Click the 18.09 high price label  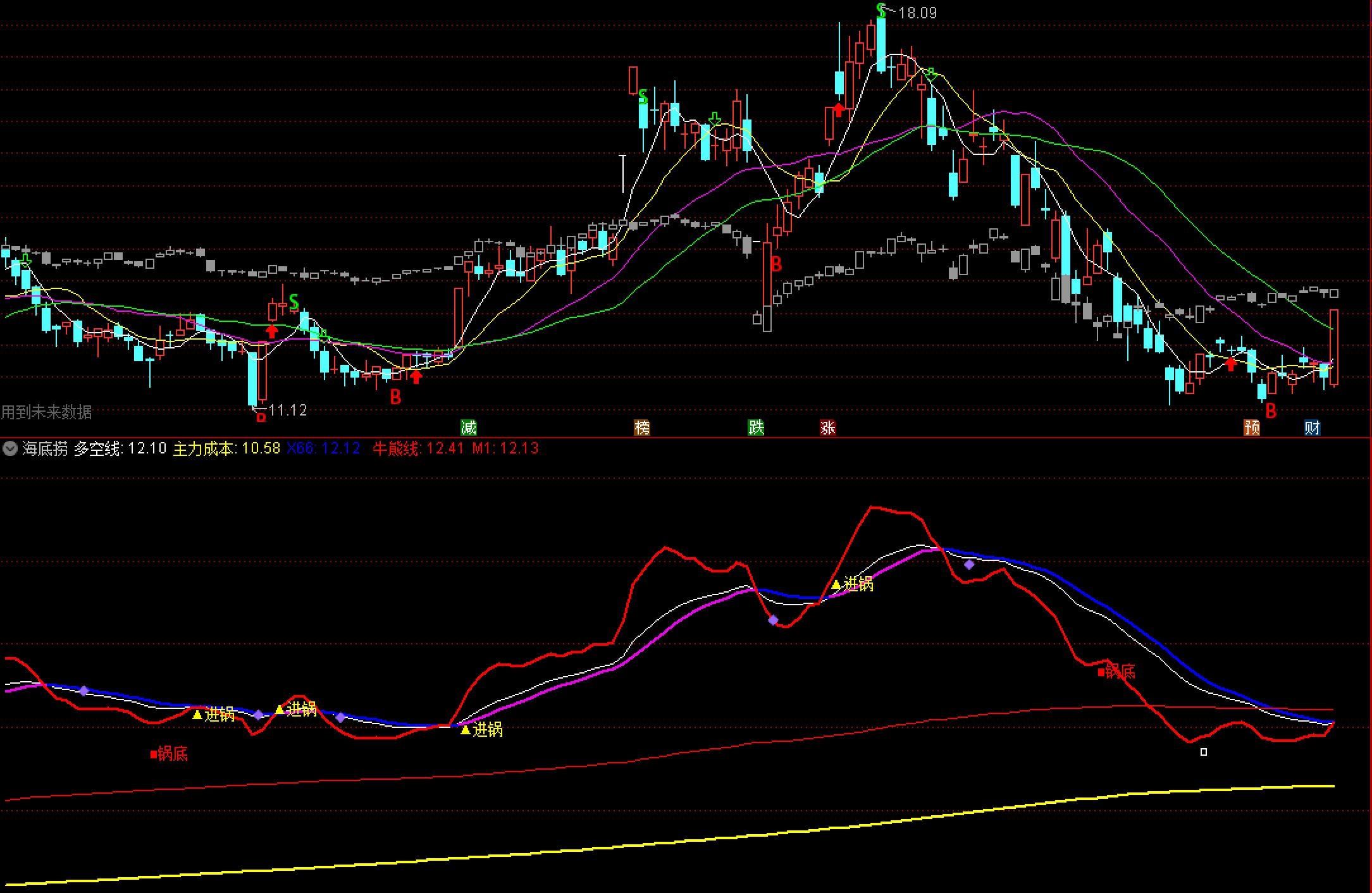(917, 13)
